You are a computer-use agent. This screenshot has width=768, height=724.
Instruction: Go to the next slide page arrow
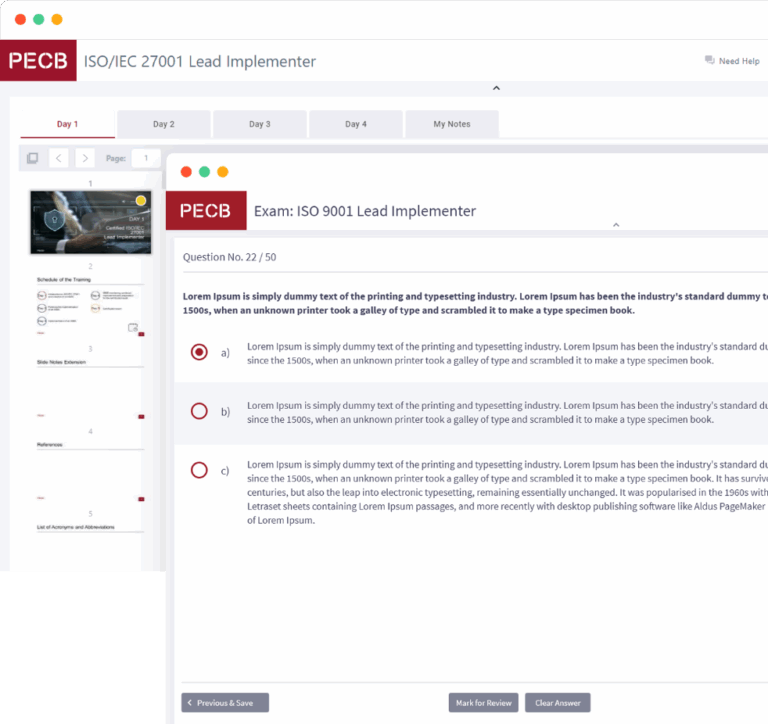point(85,158)
